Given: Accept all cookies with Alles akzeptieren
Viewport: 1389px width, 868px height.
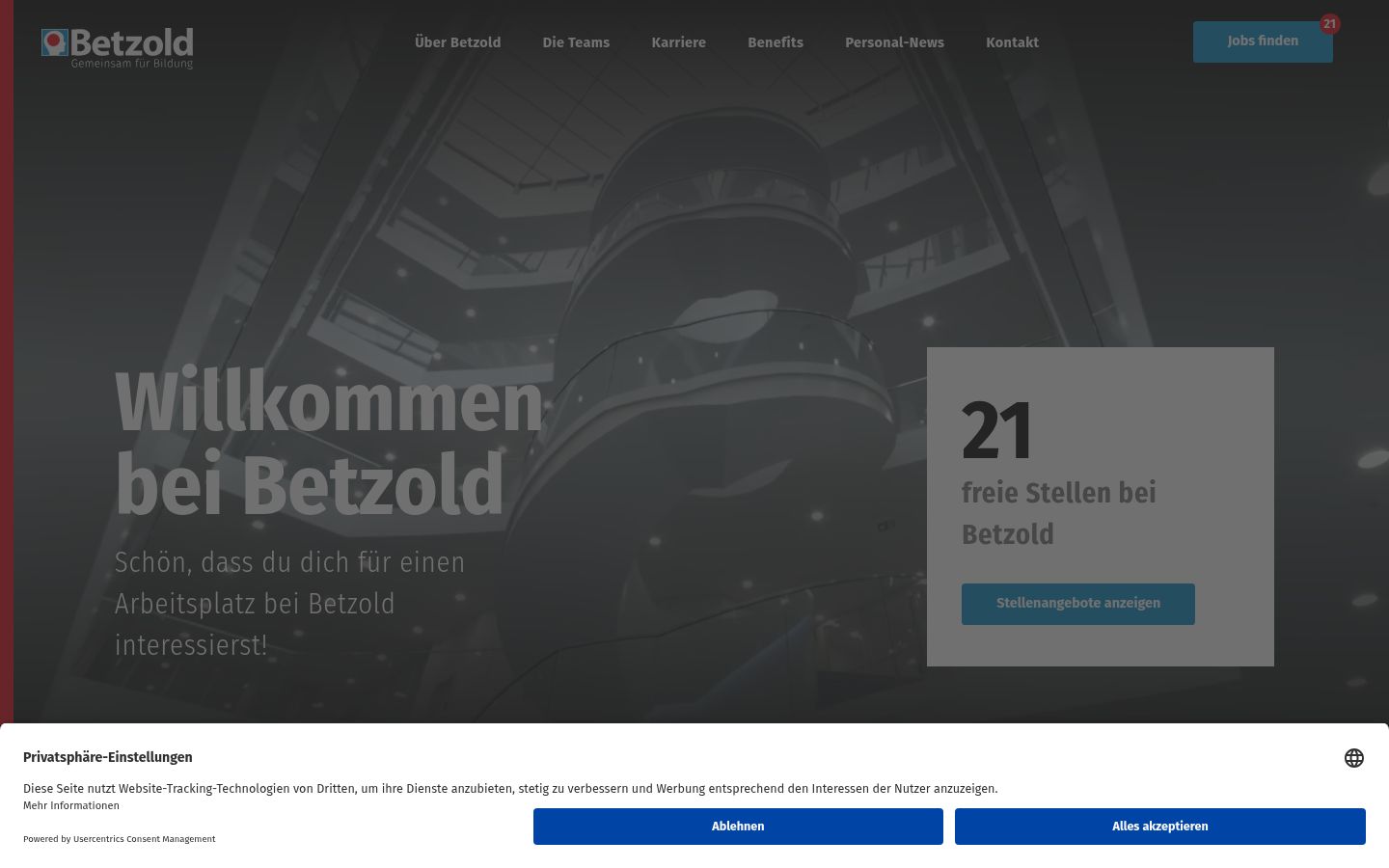Looking at the screenshot, I should coord(1160,827).
